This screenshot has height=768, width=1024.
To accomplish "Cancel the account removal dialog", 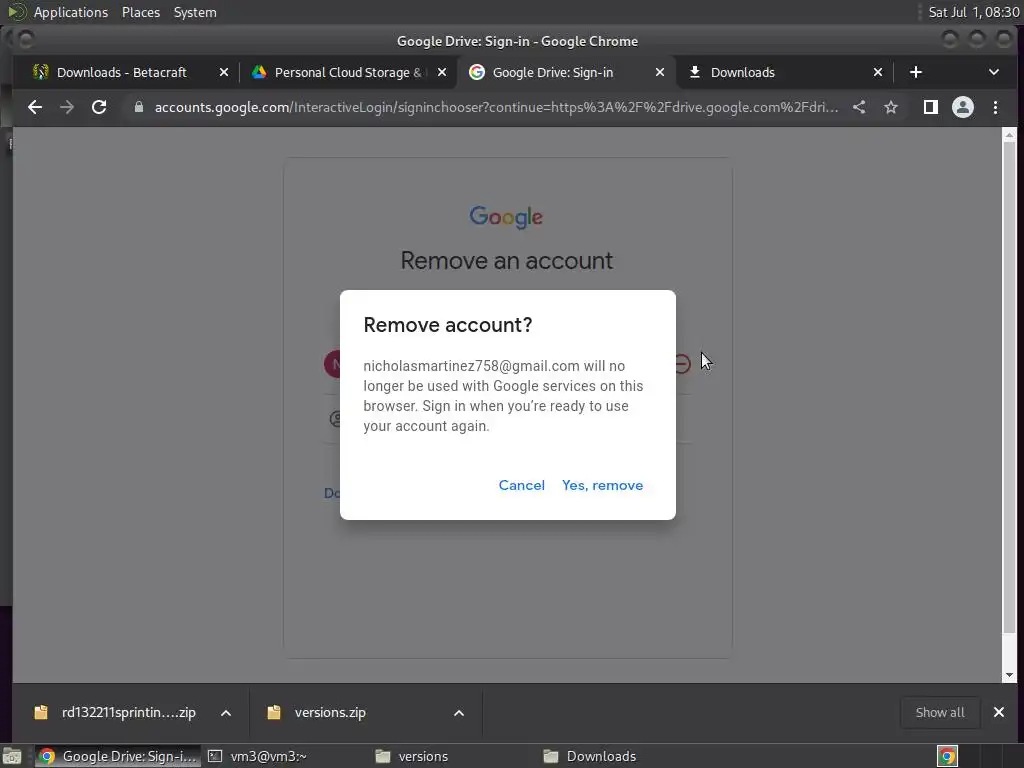I will click(x=521, y=485).
